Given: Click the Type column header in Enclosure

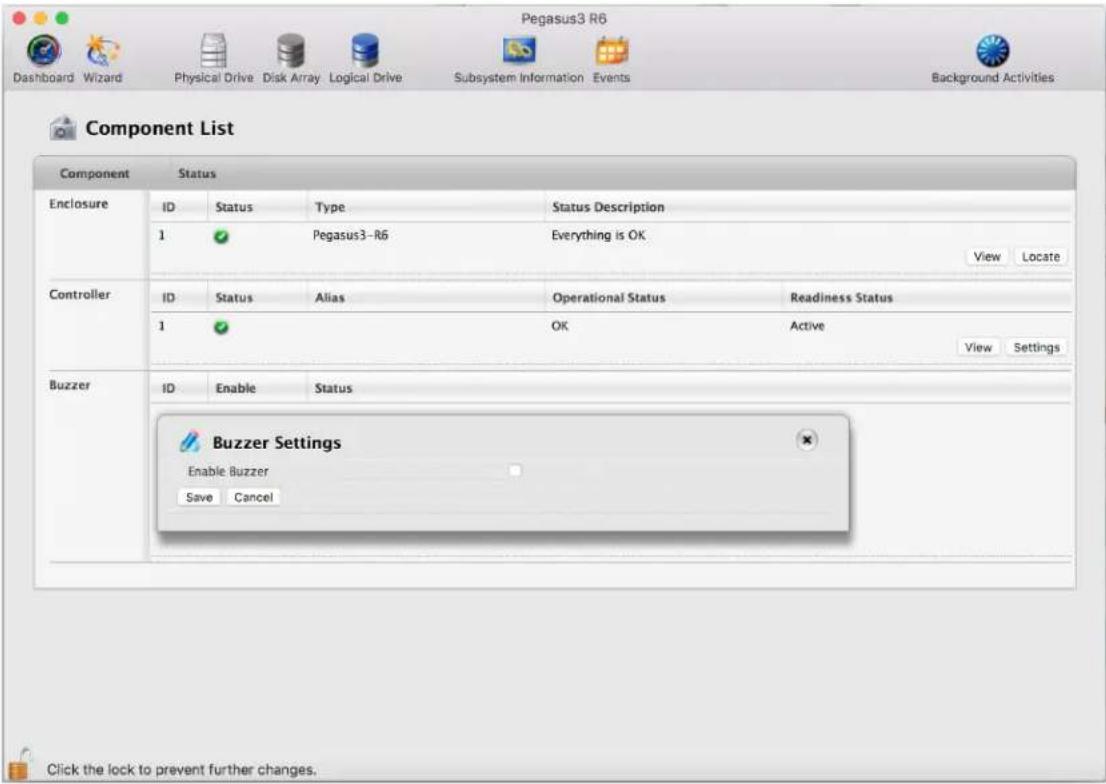Looking at the screenshot, I should click(330, 207).
